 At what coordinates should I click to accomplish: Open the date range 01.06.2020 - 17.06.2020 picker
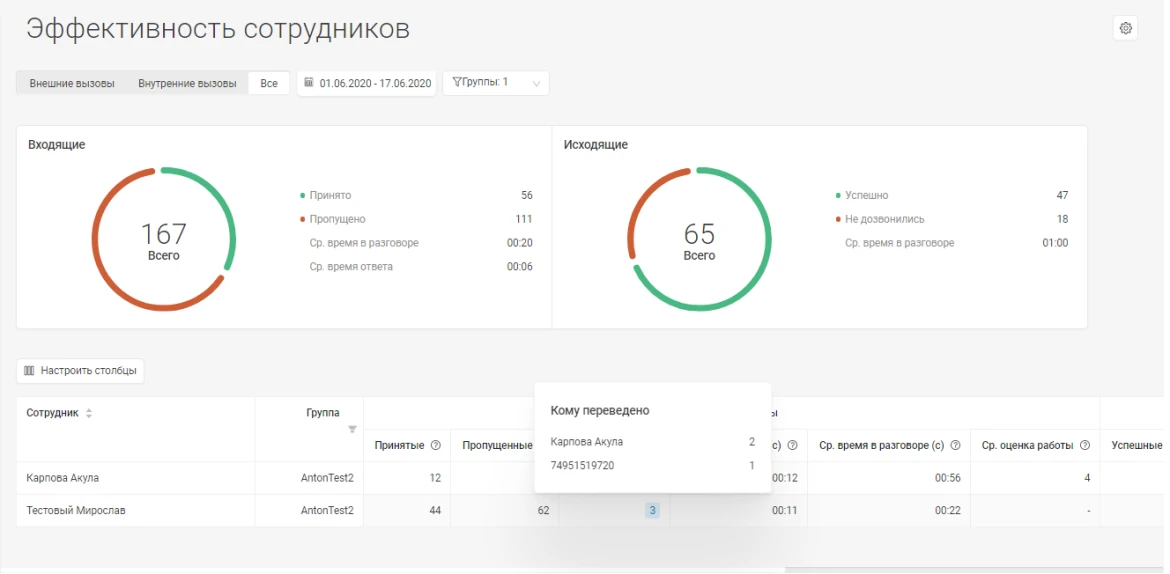point(375,83)
